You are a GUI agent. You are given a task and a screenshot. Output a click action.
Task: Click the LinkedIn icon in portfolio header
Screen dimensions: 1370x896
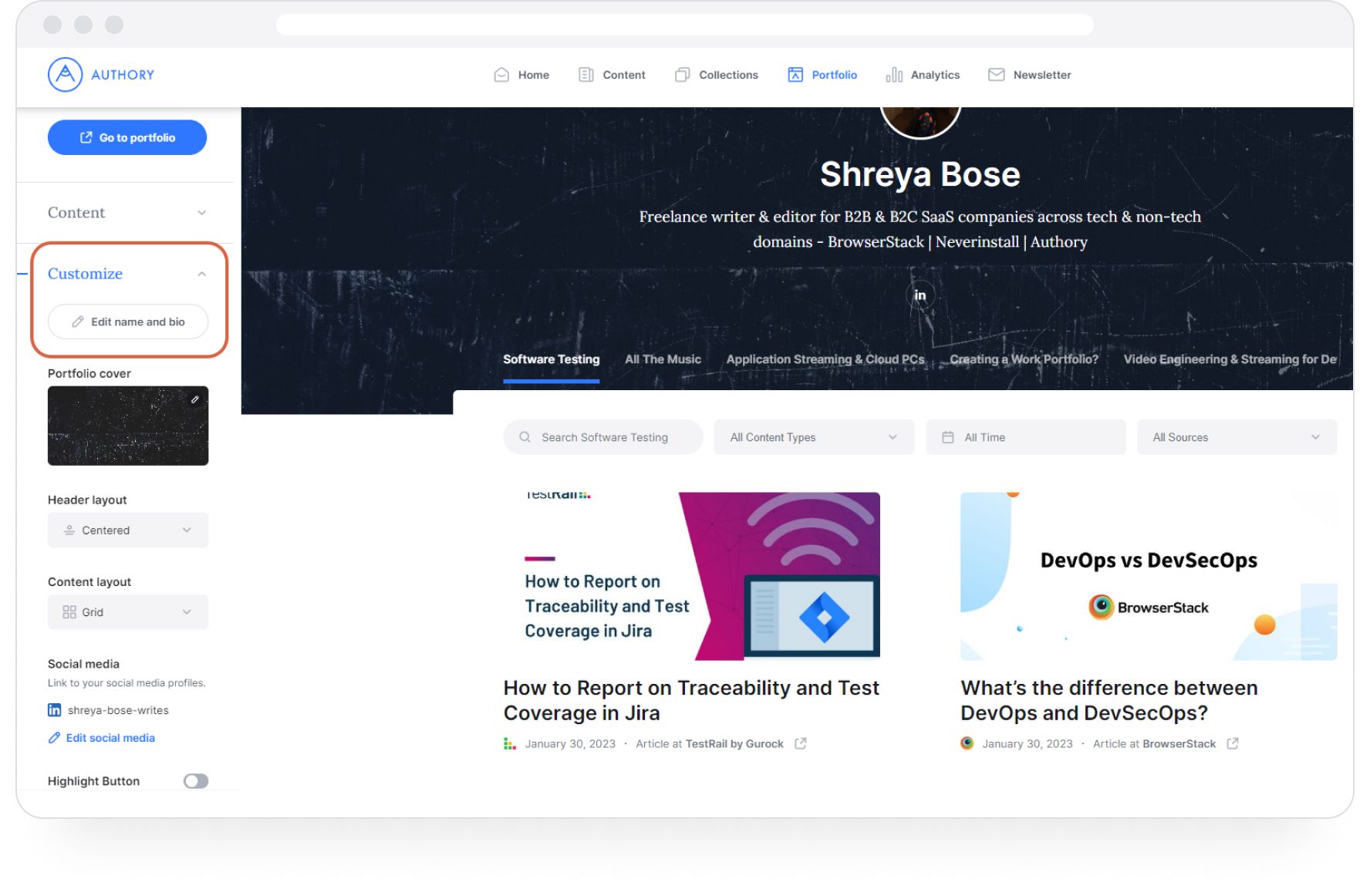click(920, 295)
